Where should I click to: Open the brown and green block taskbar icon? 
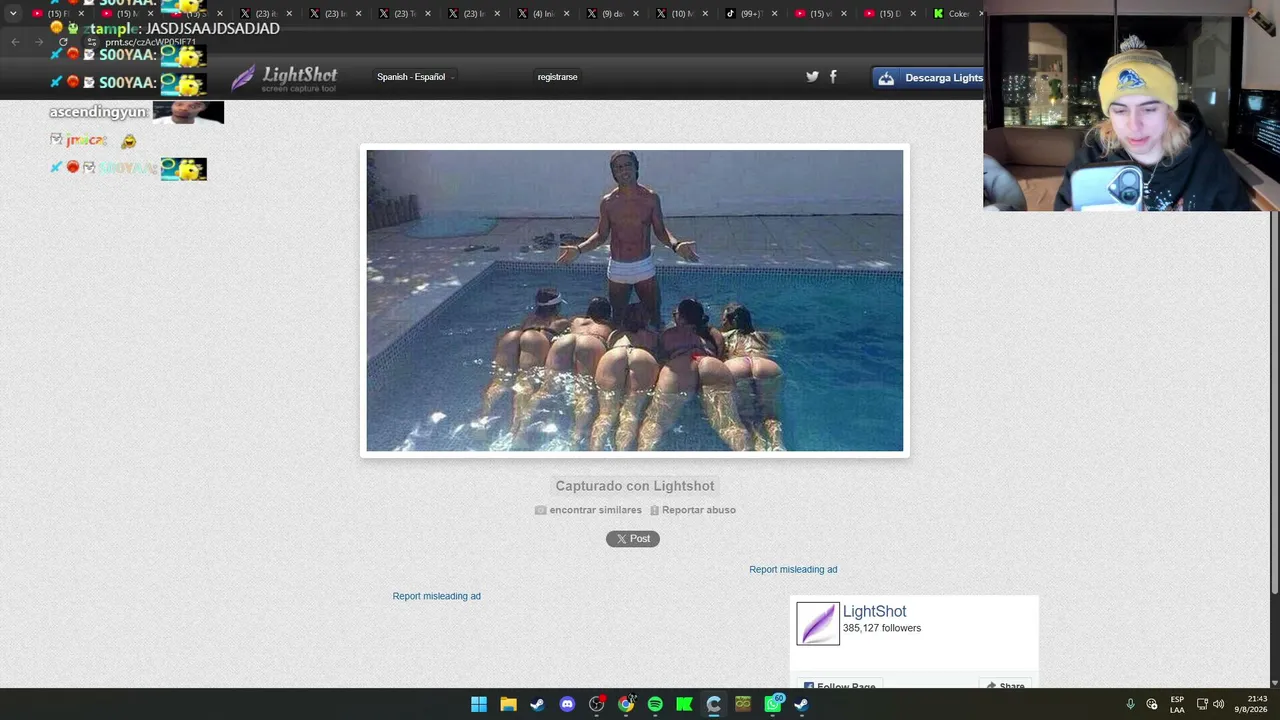(x=743, y=704)
